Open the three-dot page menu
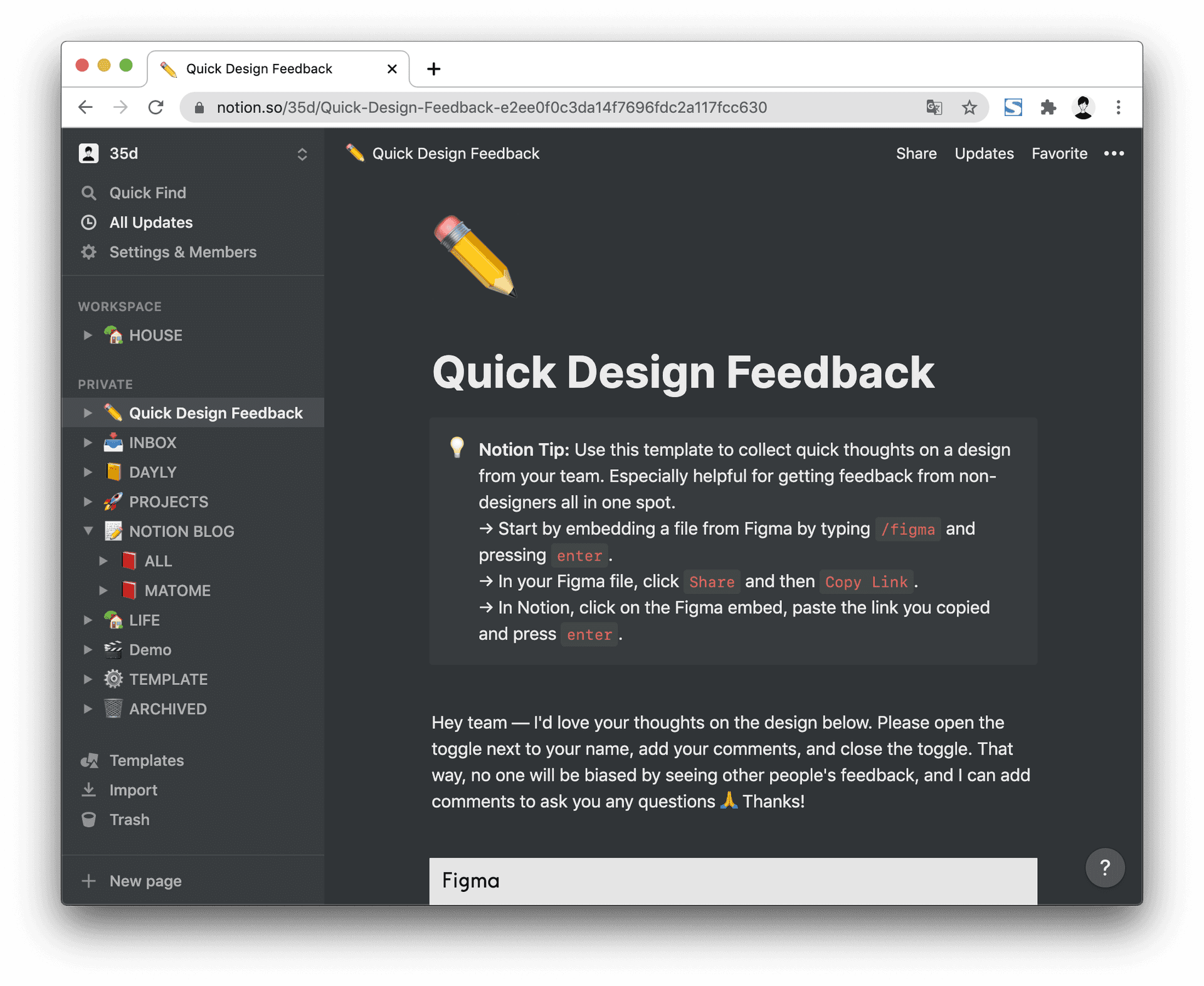The width and height of the screenshot is (1204, 986). click(1114, 154)
